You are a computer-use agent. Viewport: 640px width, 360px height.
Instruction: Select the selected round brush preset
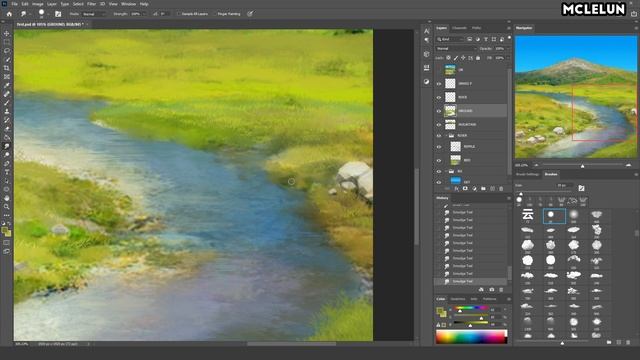pos(554,216)
